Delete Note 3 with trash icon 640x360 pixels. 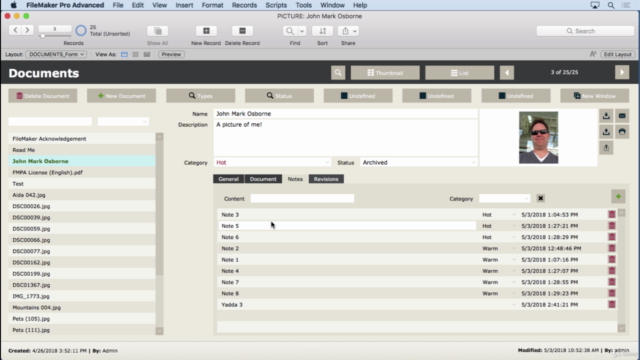pyautogui.click(x=612, y=214)
